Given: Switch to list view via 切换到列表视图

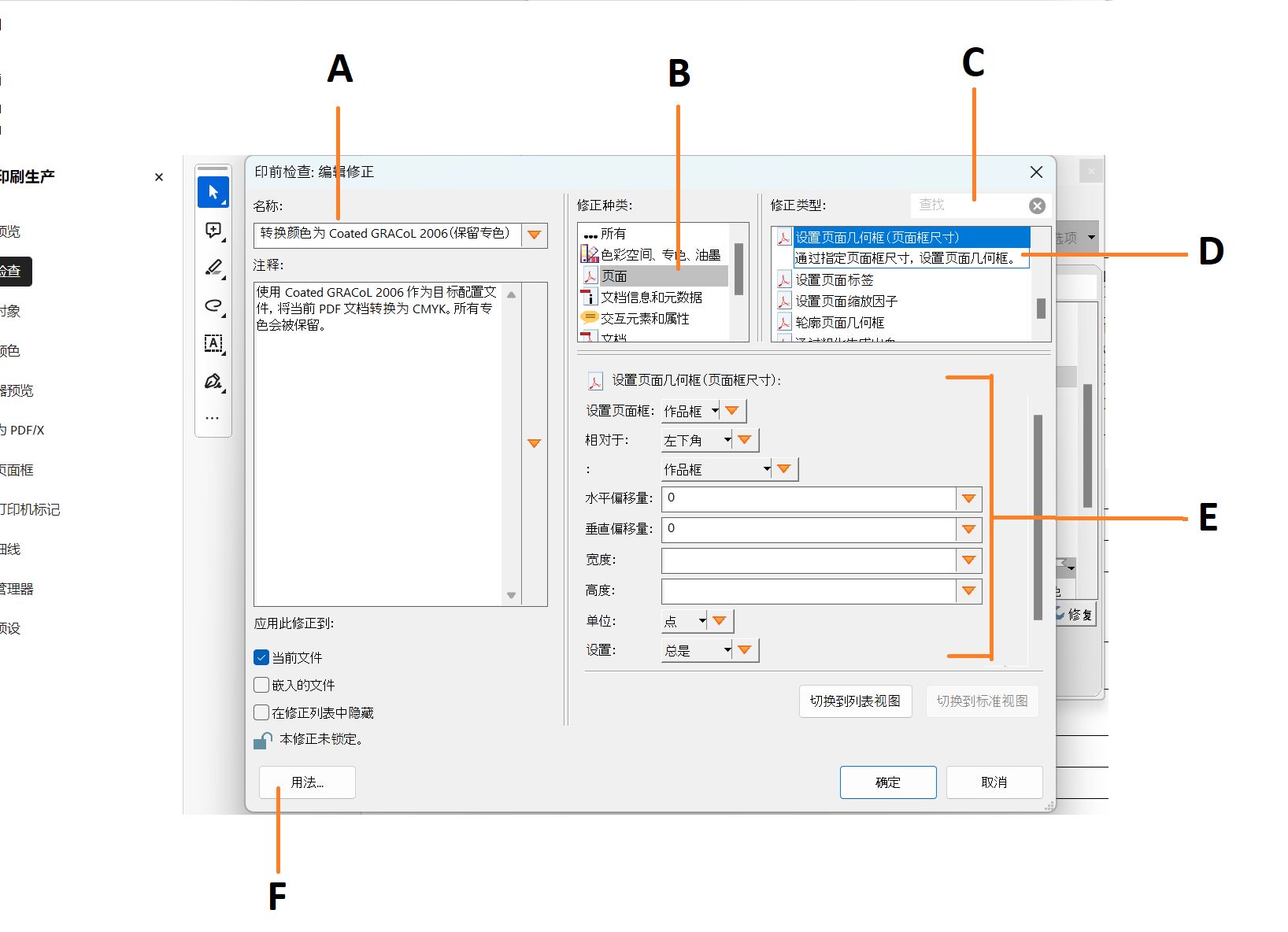Looking at the screenshot, I should pyautogui.click(x=855, y=701).
